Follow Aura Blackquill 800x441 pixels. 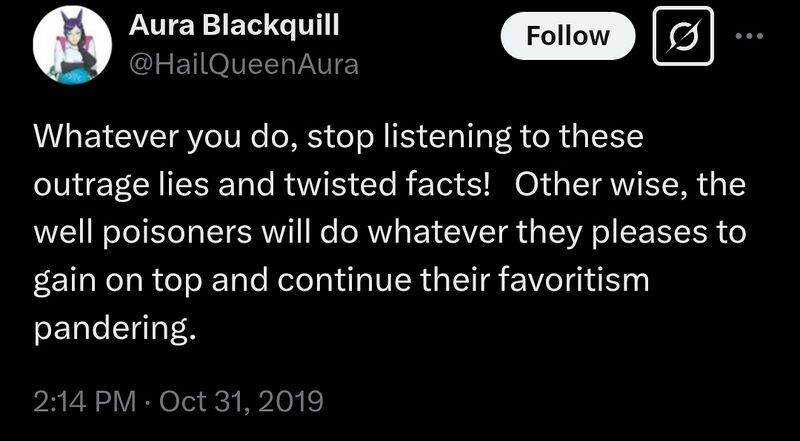(568, 37)
